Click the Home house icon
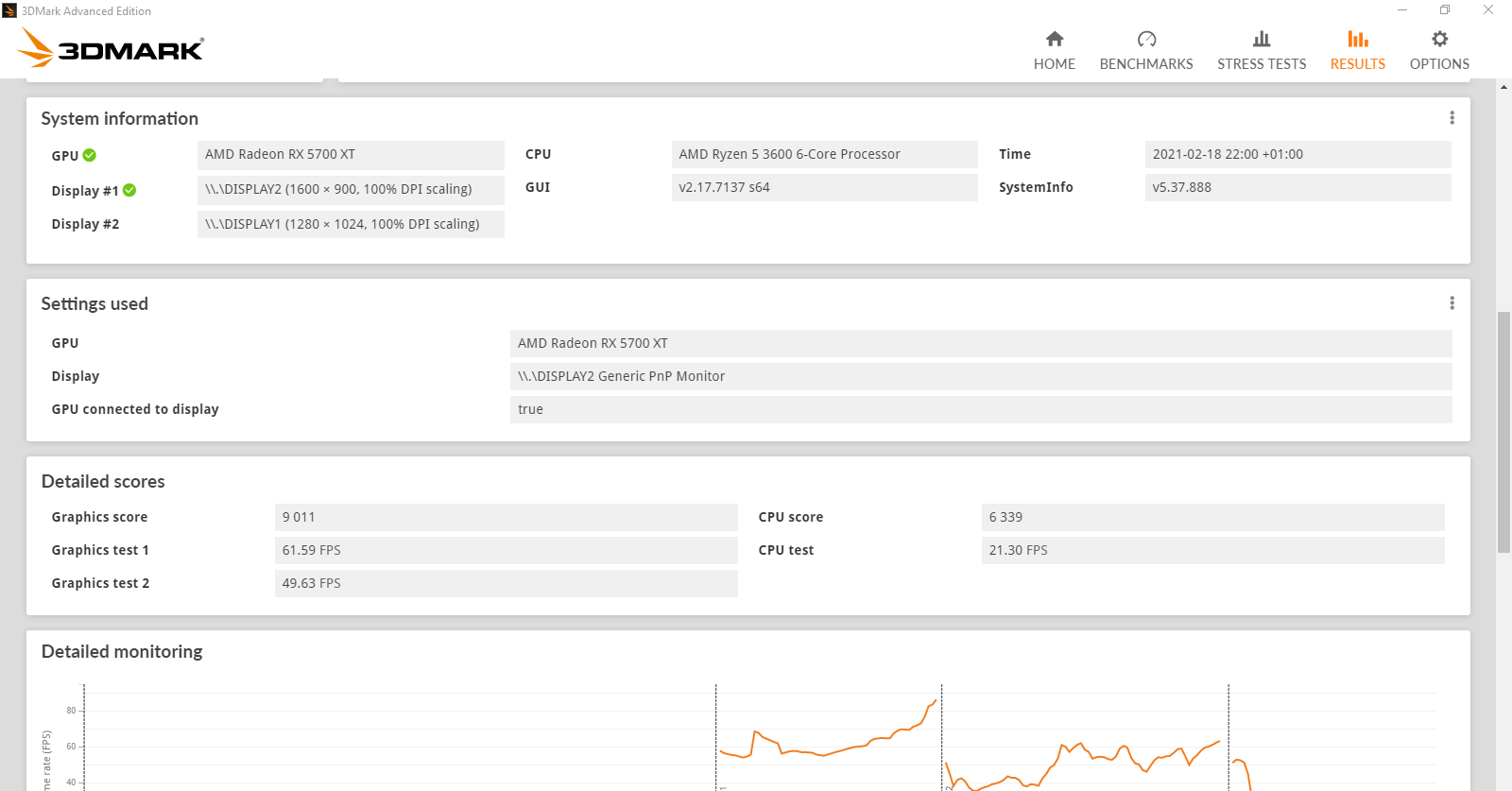The height and width of the screenshot is (791, 1512). 1054,39
